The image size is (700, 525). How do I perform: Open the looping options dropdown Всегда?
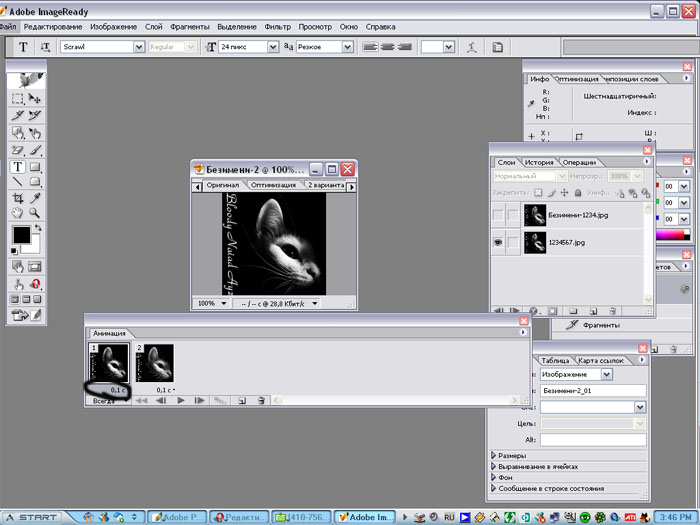click(109, 401)
